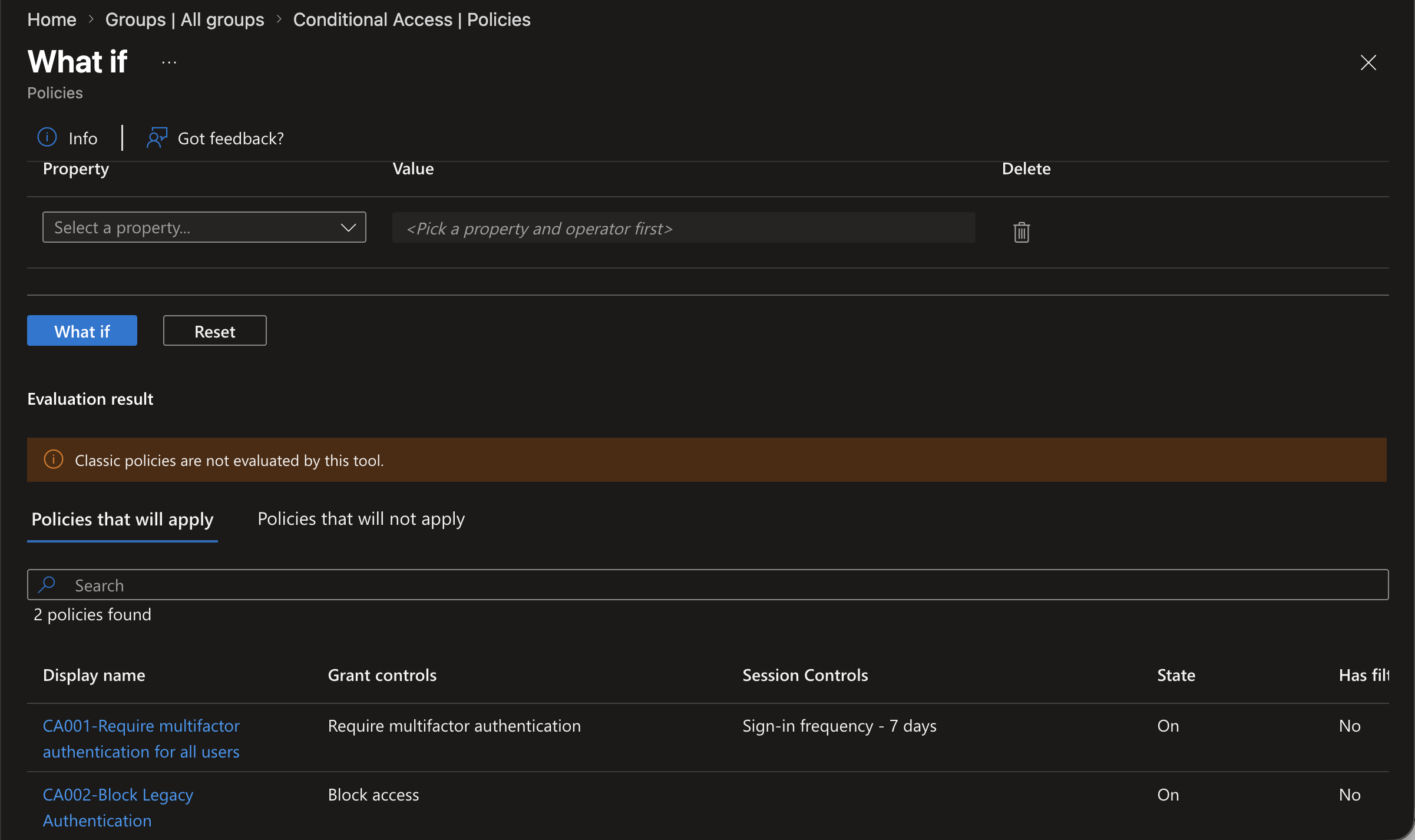Run the What if evaluation button
The width and height of the screenshot is (1415, 840).
82,330
